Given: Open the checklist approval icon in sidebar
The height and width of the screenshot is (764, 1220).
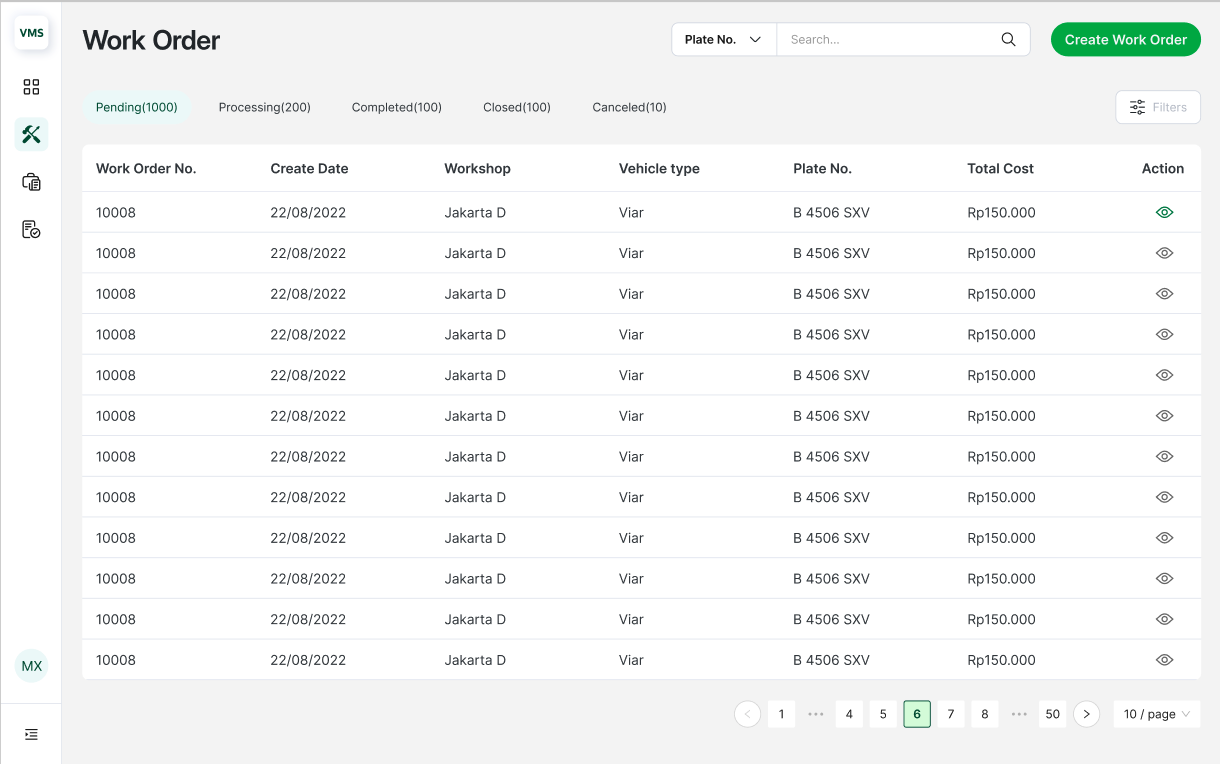Looking at the screenshot, I should (x=31, y=230).
